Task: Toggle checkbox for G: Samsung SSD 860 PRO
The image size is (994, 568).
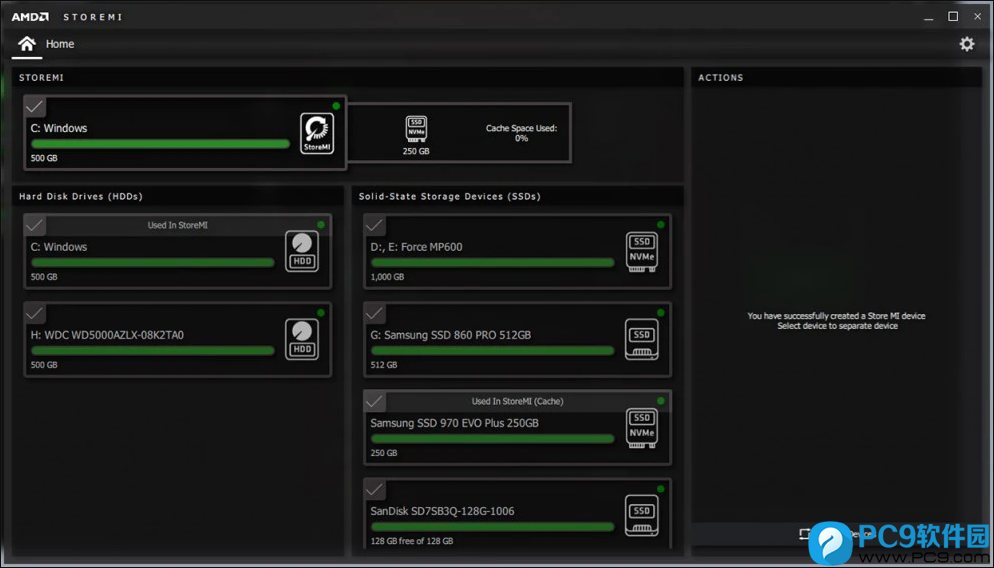Action: (375, 313)
